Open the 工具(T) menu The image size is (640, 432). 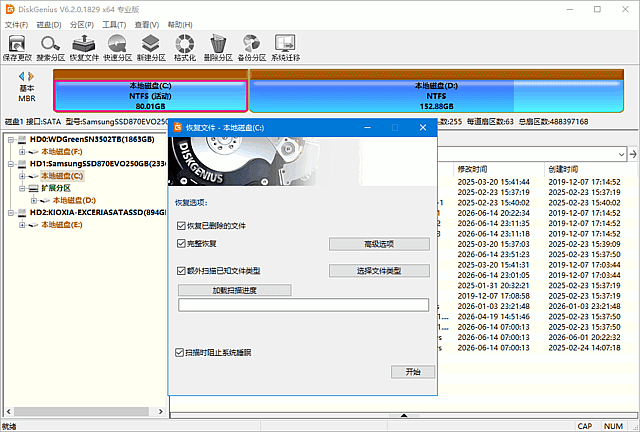click(x=114, y=25)
